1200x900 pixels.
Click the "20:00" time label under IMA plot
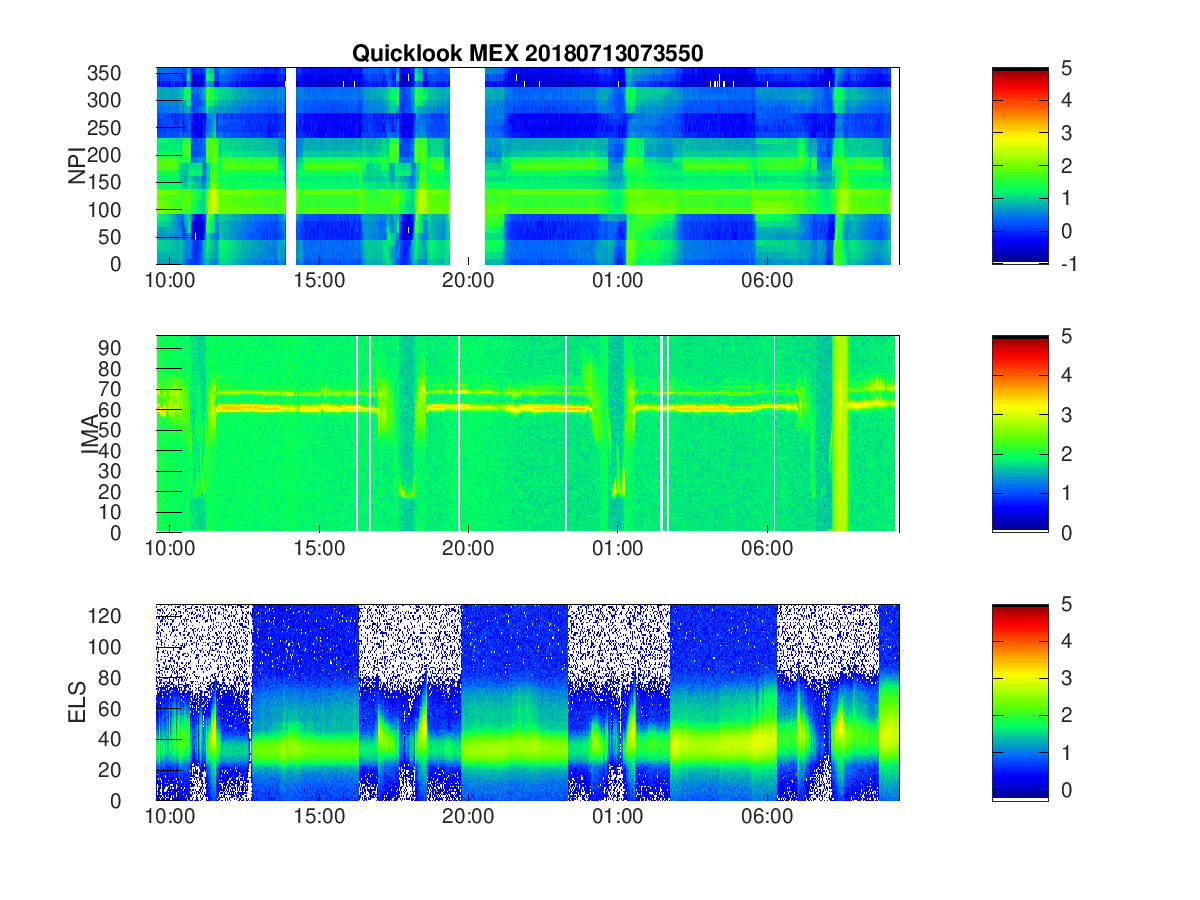(468, 549)
